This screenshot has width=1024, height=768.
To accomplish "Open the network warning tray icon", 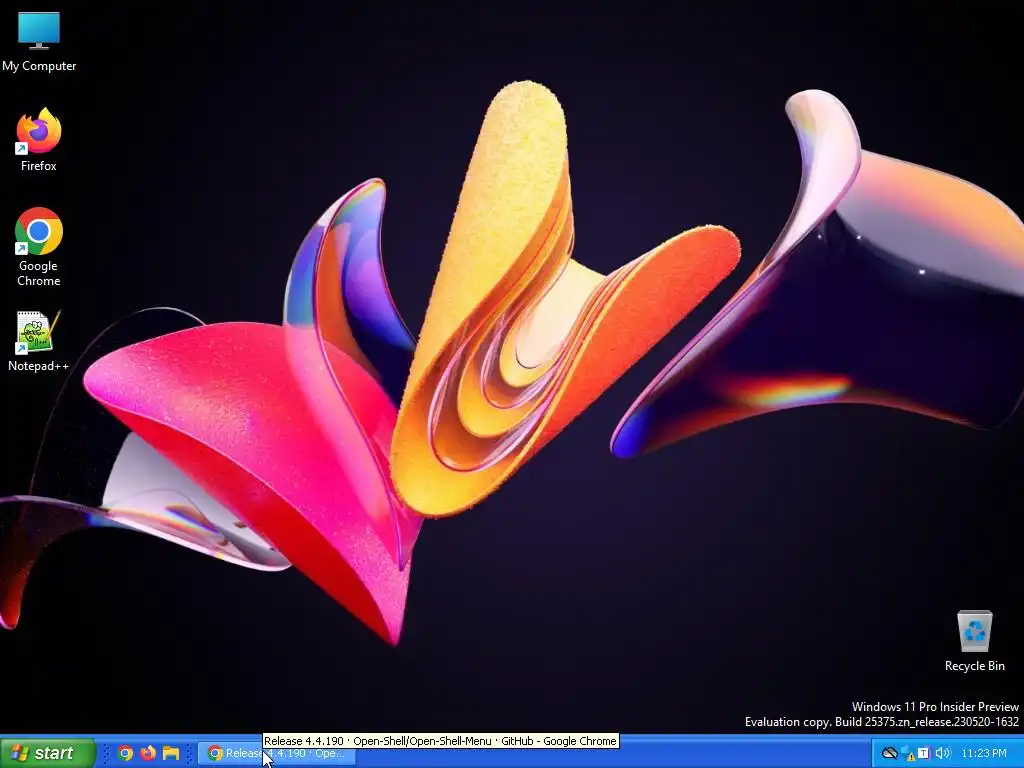I will point(907,754).
